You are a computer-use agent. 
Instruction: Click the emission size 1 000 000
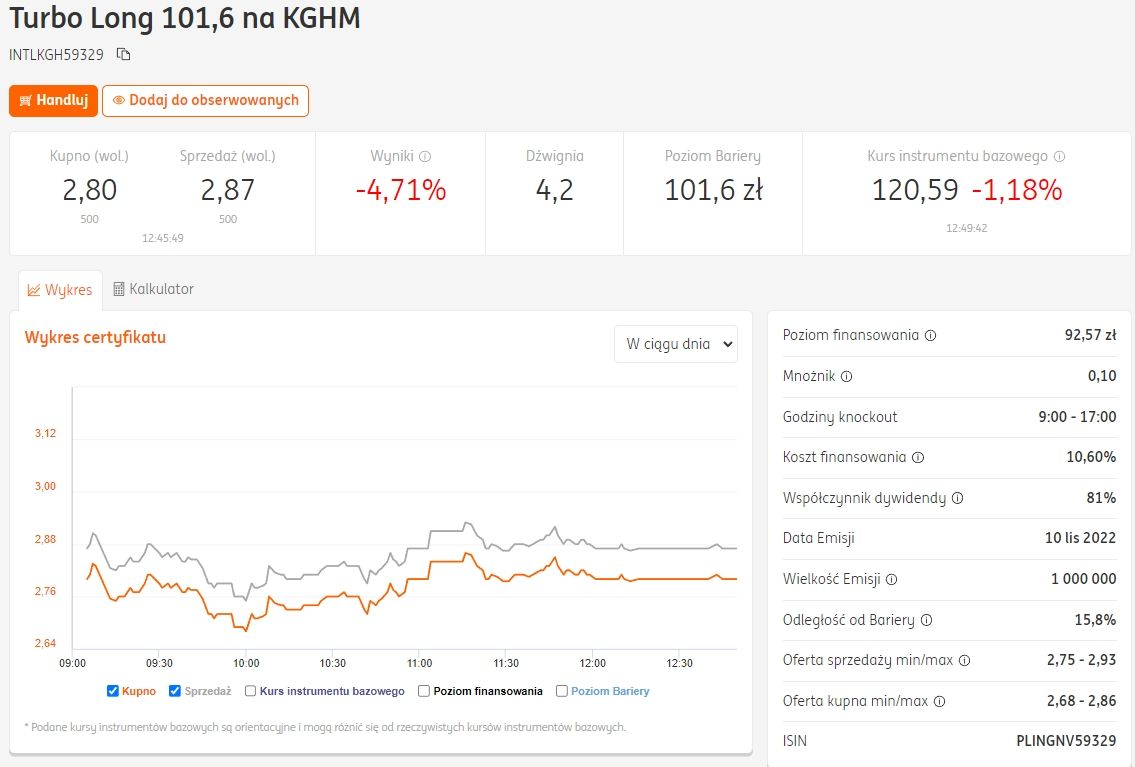click(1084, 579)
